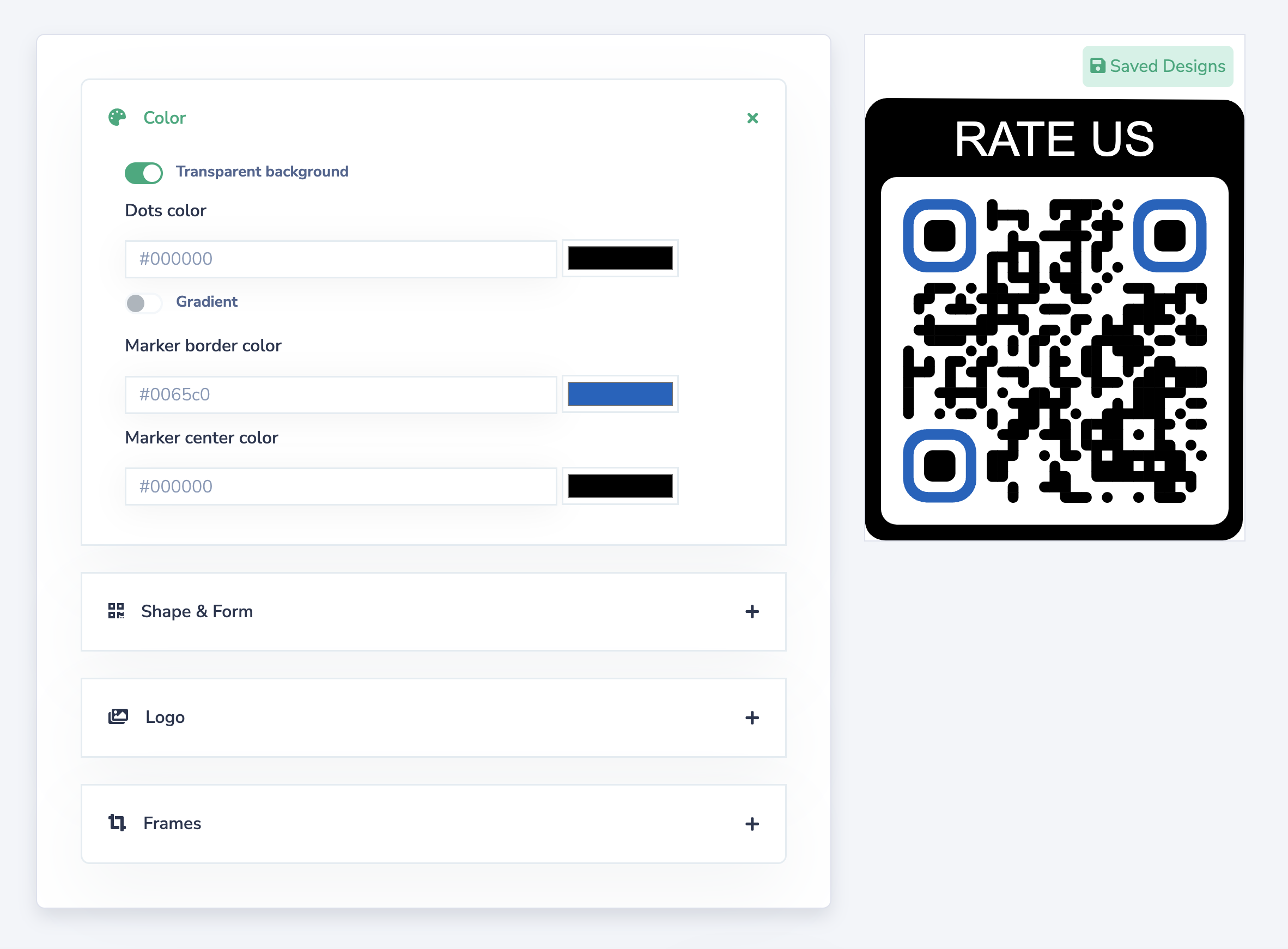Expand the Frames section plus

751,824
